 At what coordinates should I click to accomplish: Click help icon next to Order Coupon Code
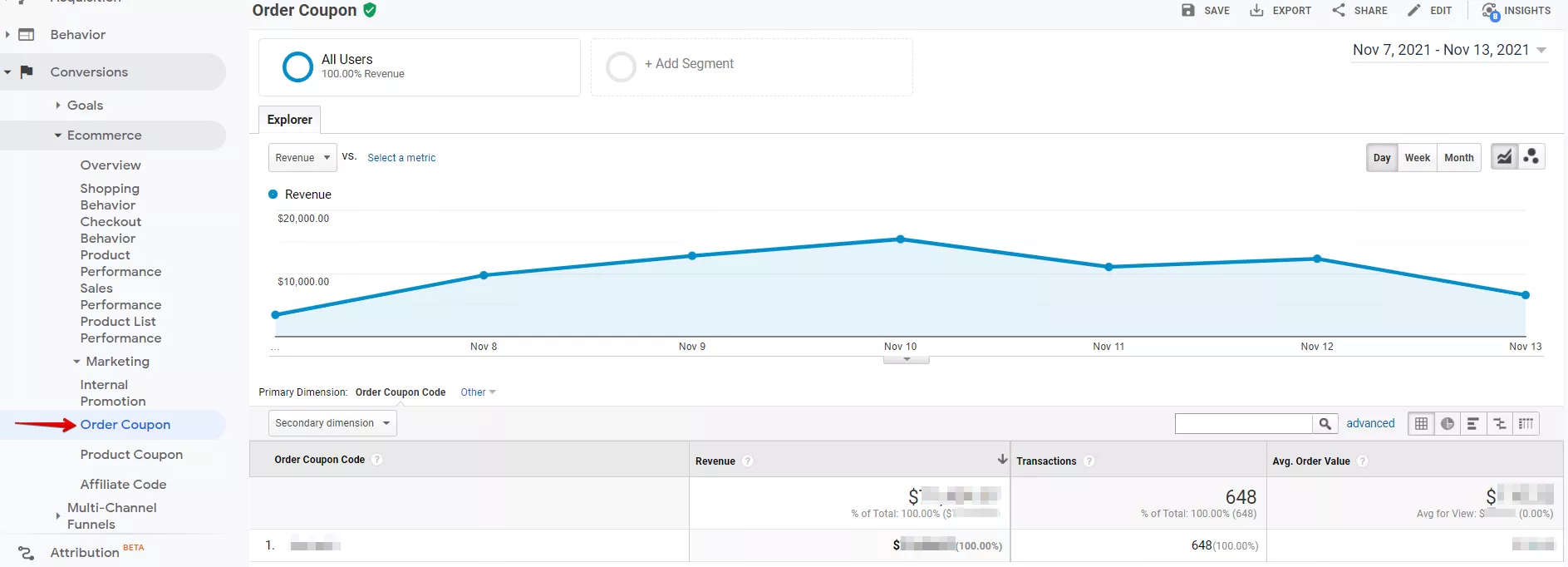pyautogui.click(x=377, y=460)
